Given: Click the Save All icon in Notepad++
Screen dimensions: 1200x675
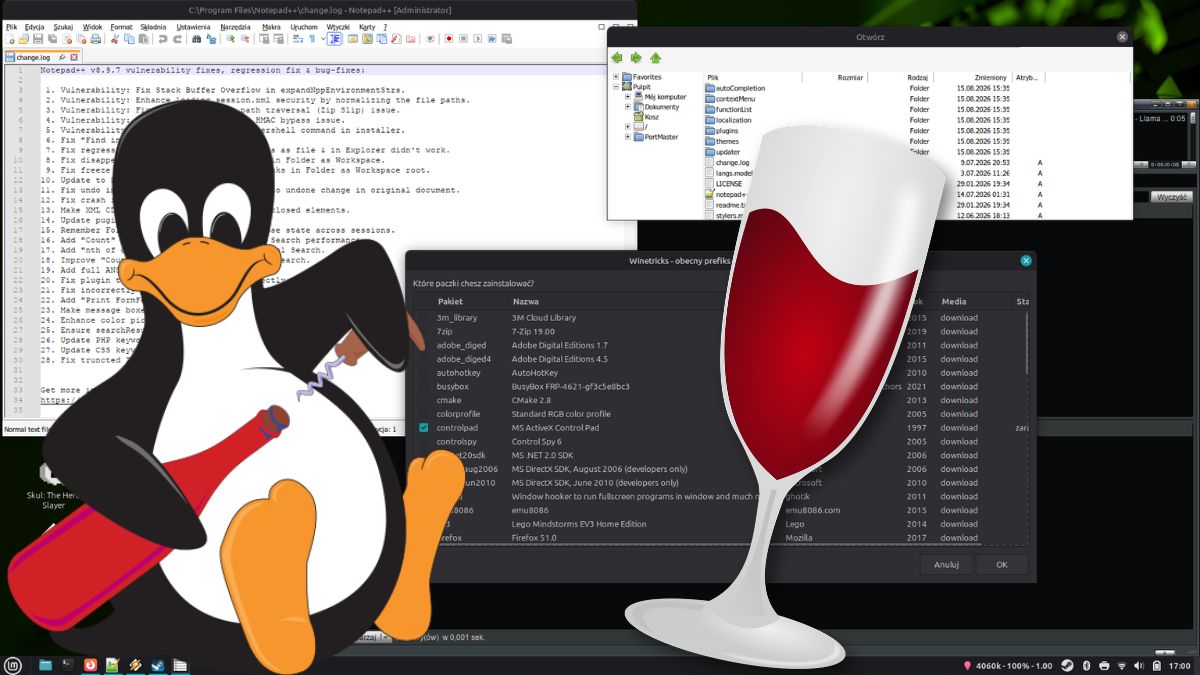Looking at the screenshot, I should [52, 39].
